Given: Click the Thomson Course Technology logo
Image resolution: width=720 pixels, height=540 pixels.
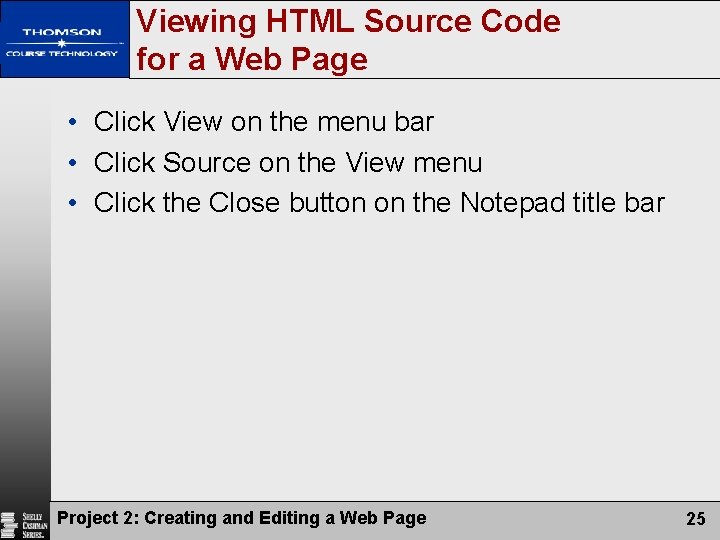Looking at the screenshot, I should (64, 39).
